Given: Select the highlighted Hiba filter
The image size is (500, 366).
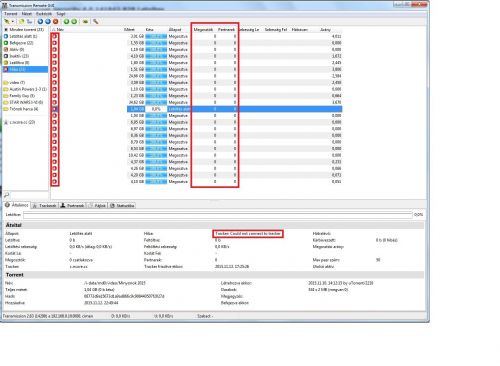Looking at the screenshot, I should tap(25, 69).
